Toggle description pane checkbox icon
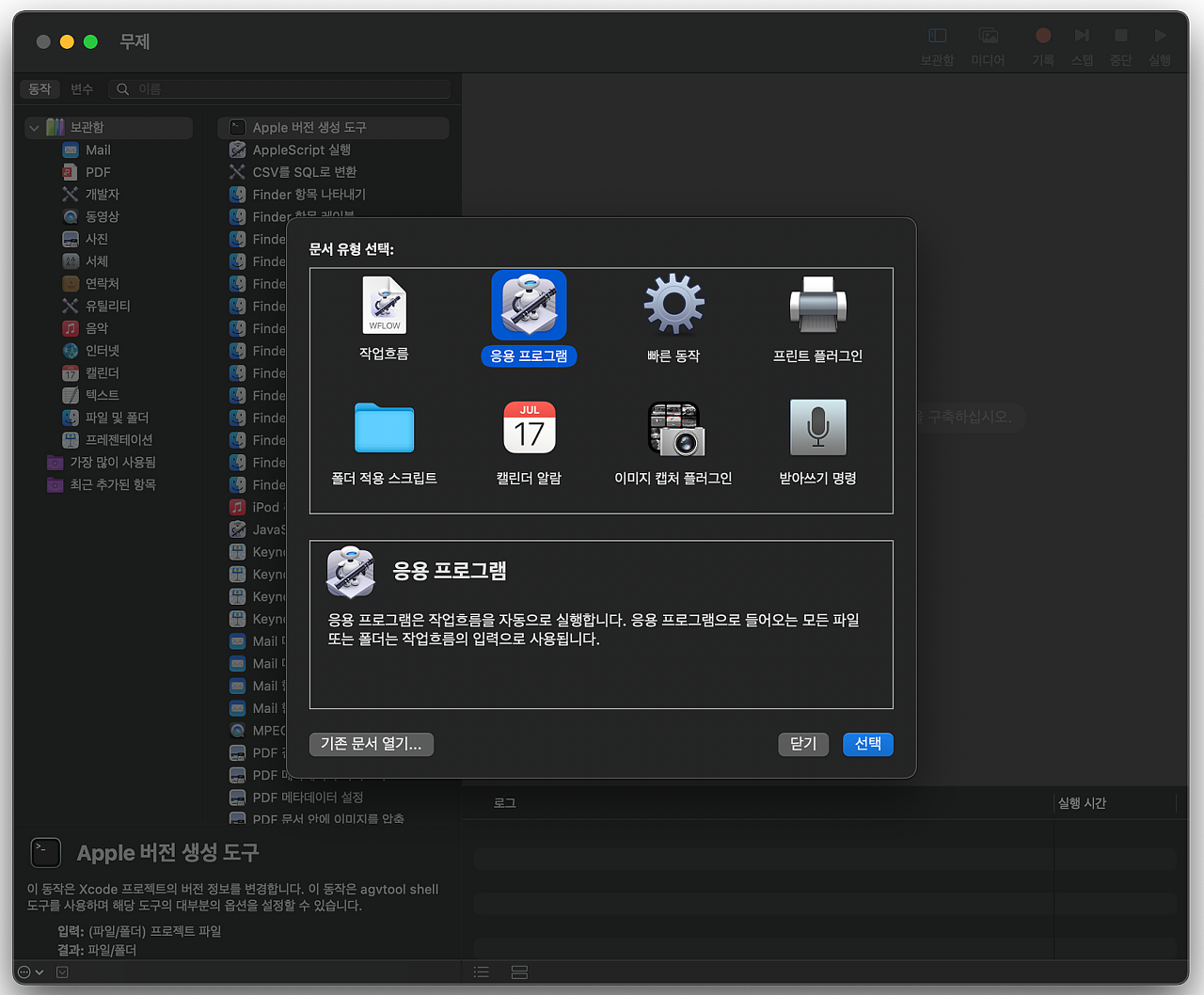The width and height of the screenshot is (1204, 995). (x=62, y=972)
